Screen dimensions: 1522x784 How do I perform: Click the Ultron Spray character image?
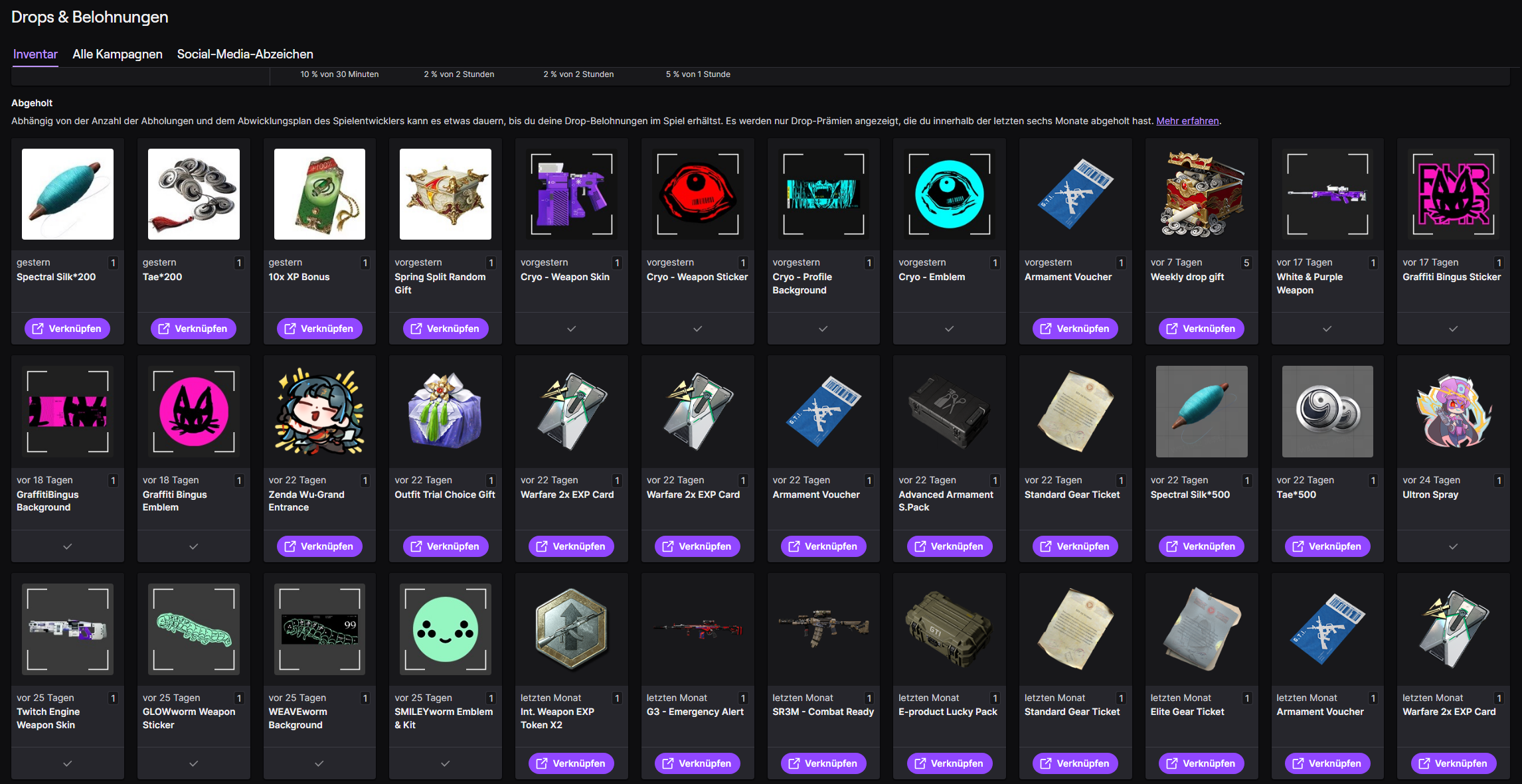1453,412
